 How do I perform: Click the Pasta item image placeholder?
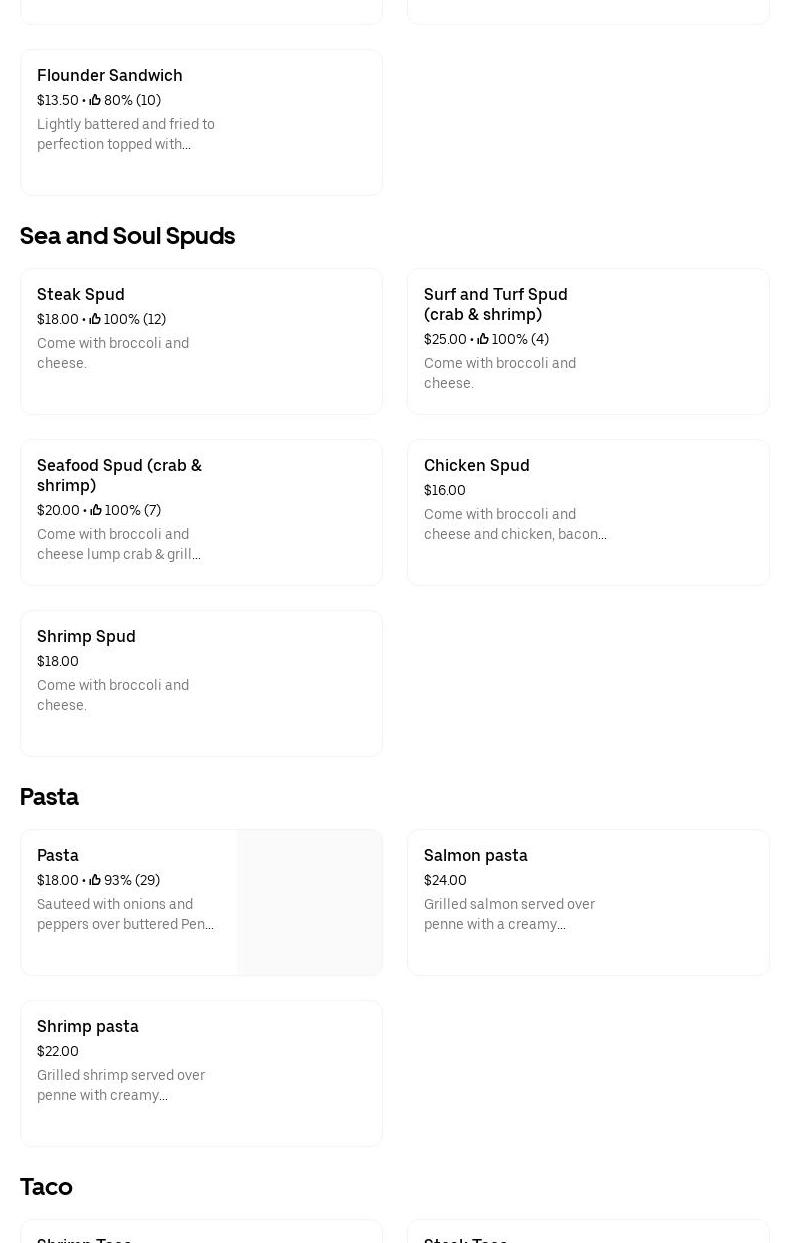click(310, 902)
